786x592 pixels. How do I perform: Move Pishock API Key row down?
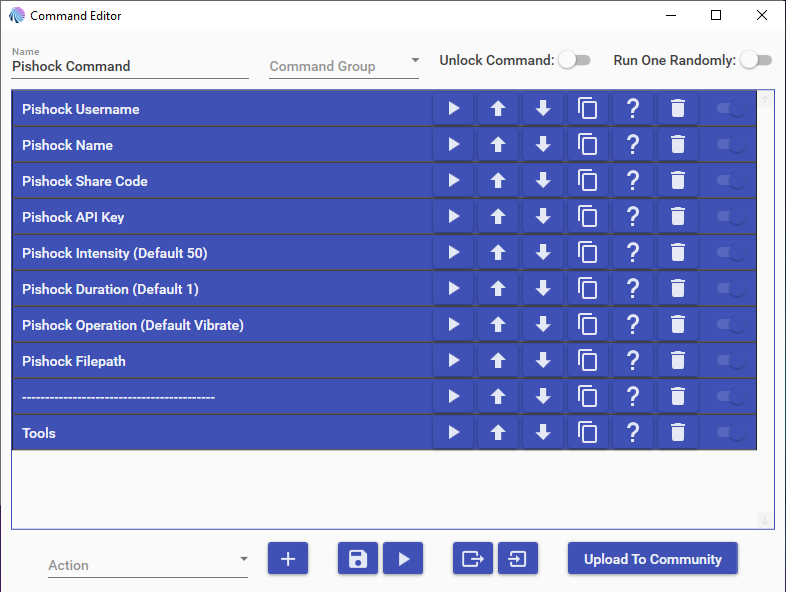point(543,217)
